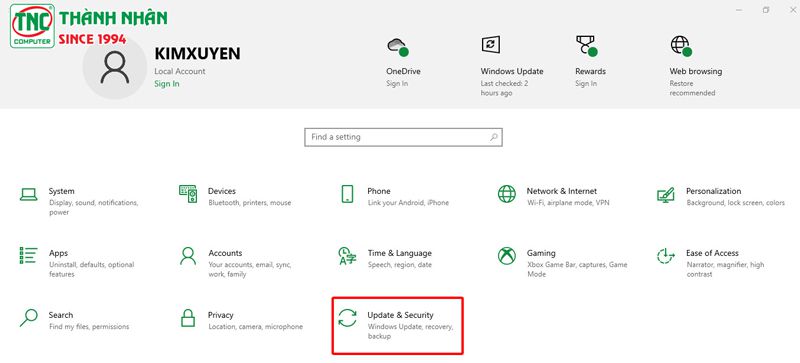Open the Phone settings title

coord(379,191)
